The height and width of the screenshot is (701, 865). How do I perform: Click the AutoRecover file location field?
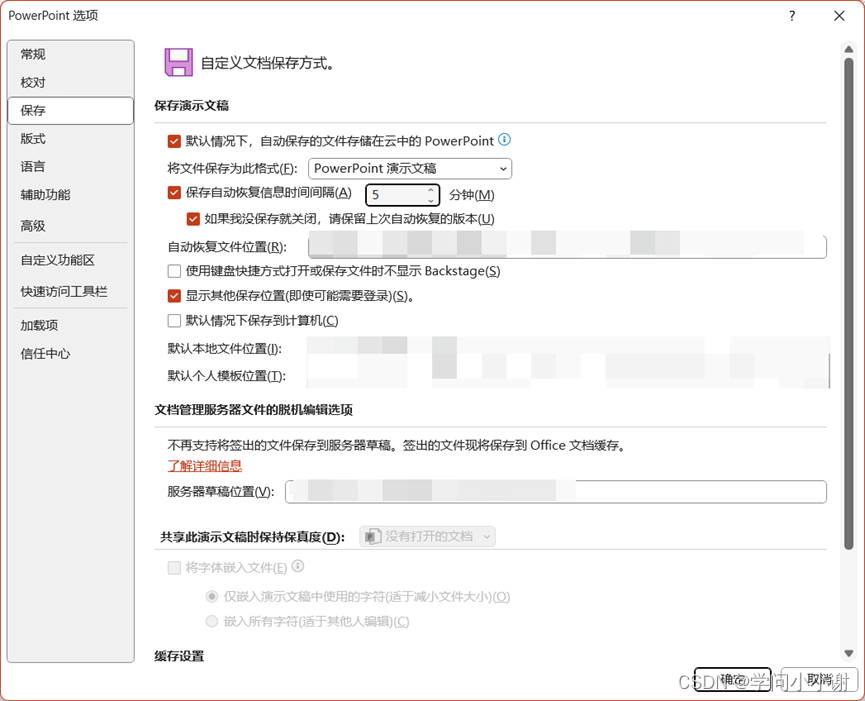point(567,247)
